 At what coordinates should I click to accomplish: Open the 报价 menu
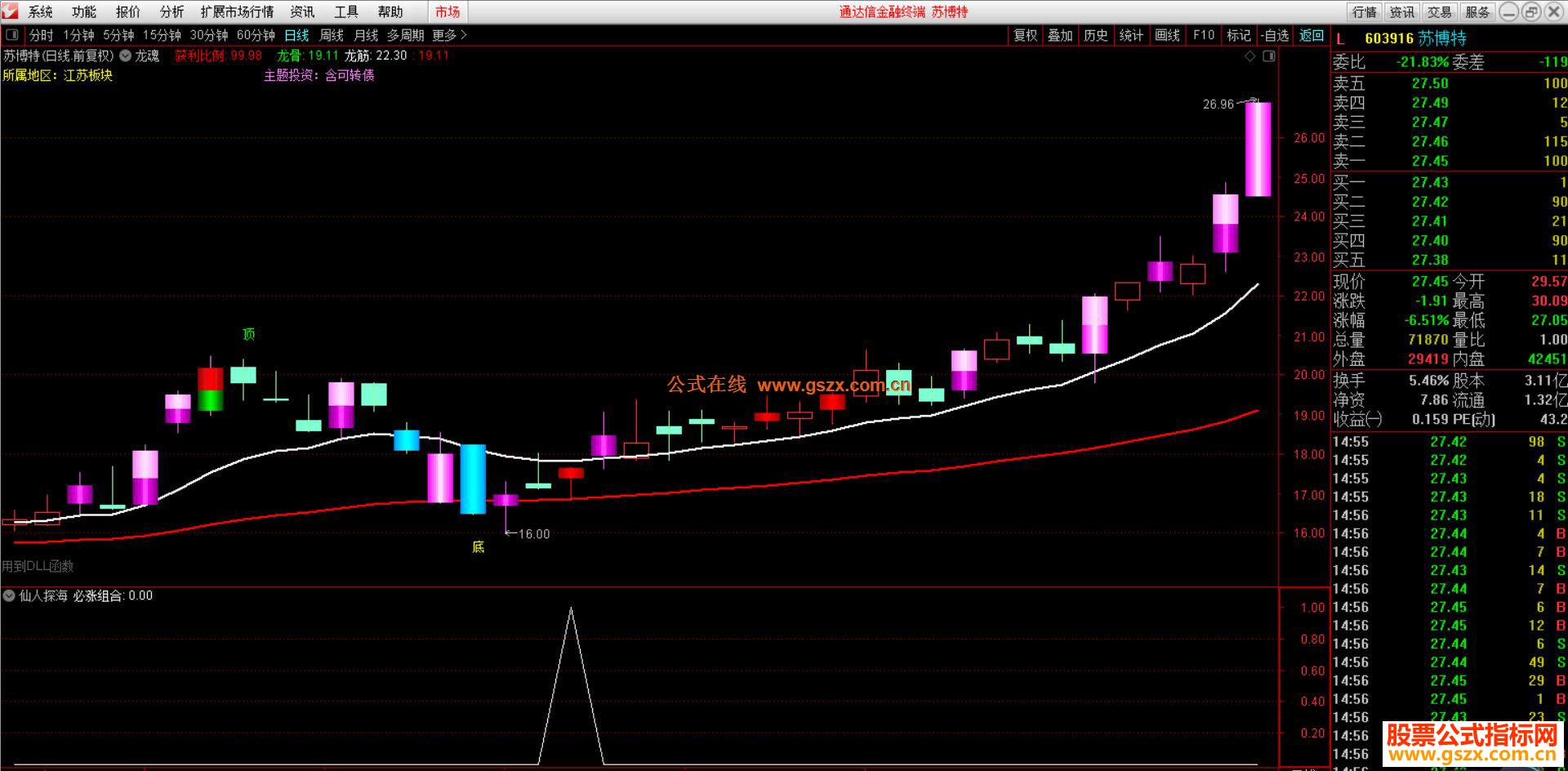coord(127,11)
